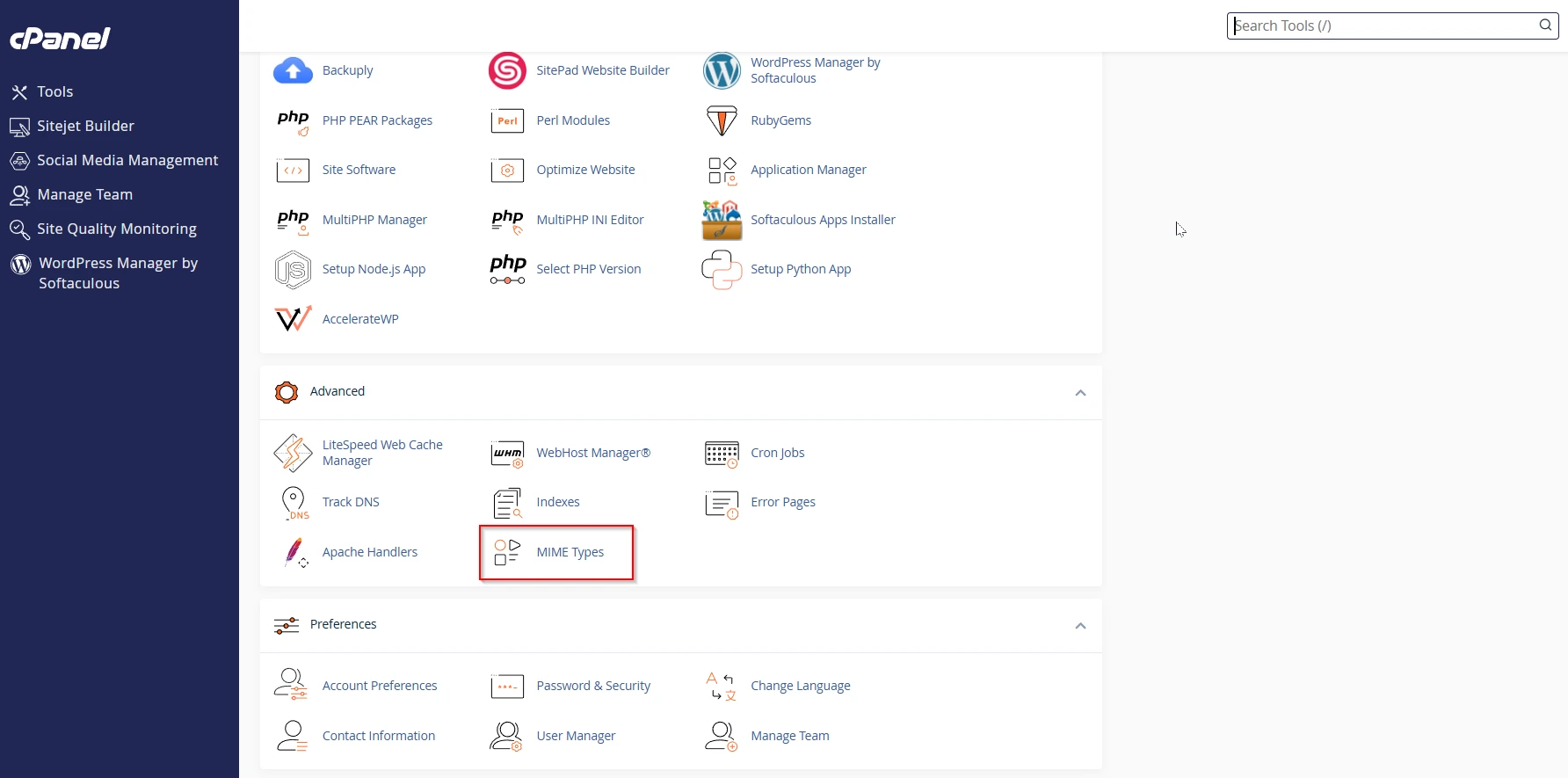
Task: Launch SitePad Website Builder icon
Action: click(x=507, y=70)
